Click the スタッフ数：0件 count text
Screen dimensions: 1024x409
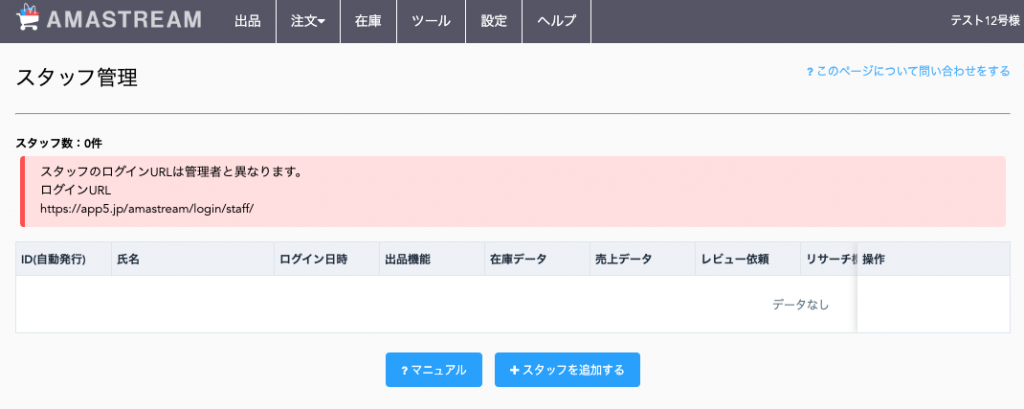(59, 143)
